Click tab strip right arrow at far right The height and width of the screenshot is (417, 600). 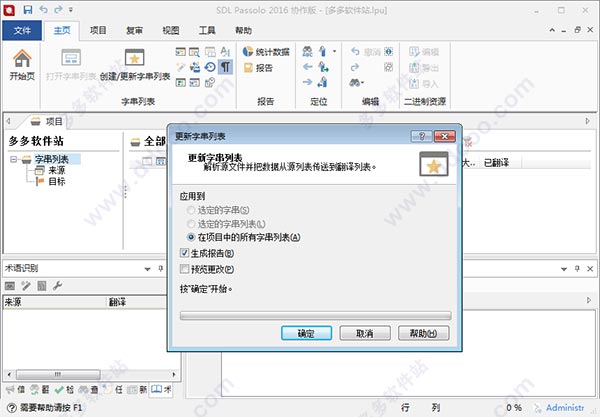click(x=588, y=121)
